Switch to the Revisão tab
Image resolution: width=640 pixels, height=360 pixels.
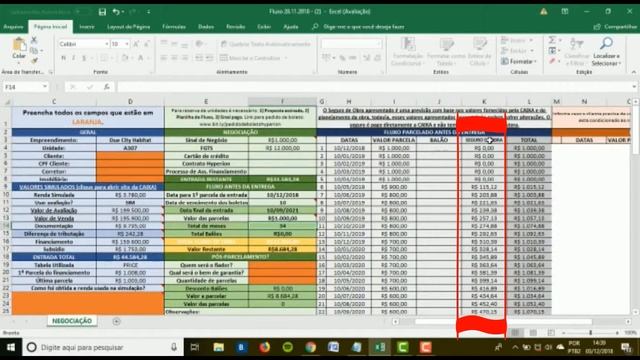pyautogui.click(x=236, y=27)
